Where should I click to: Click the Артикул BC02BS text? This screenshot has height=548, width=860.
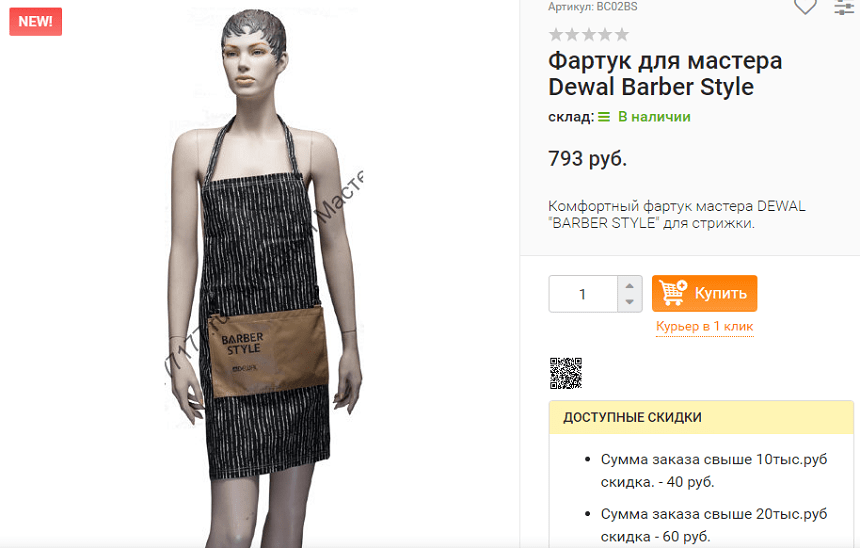(x=593, y=7)
